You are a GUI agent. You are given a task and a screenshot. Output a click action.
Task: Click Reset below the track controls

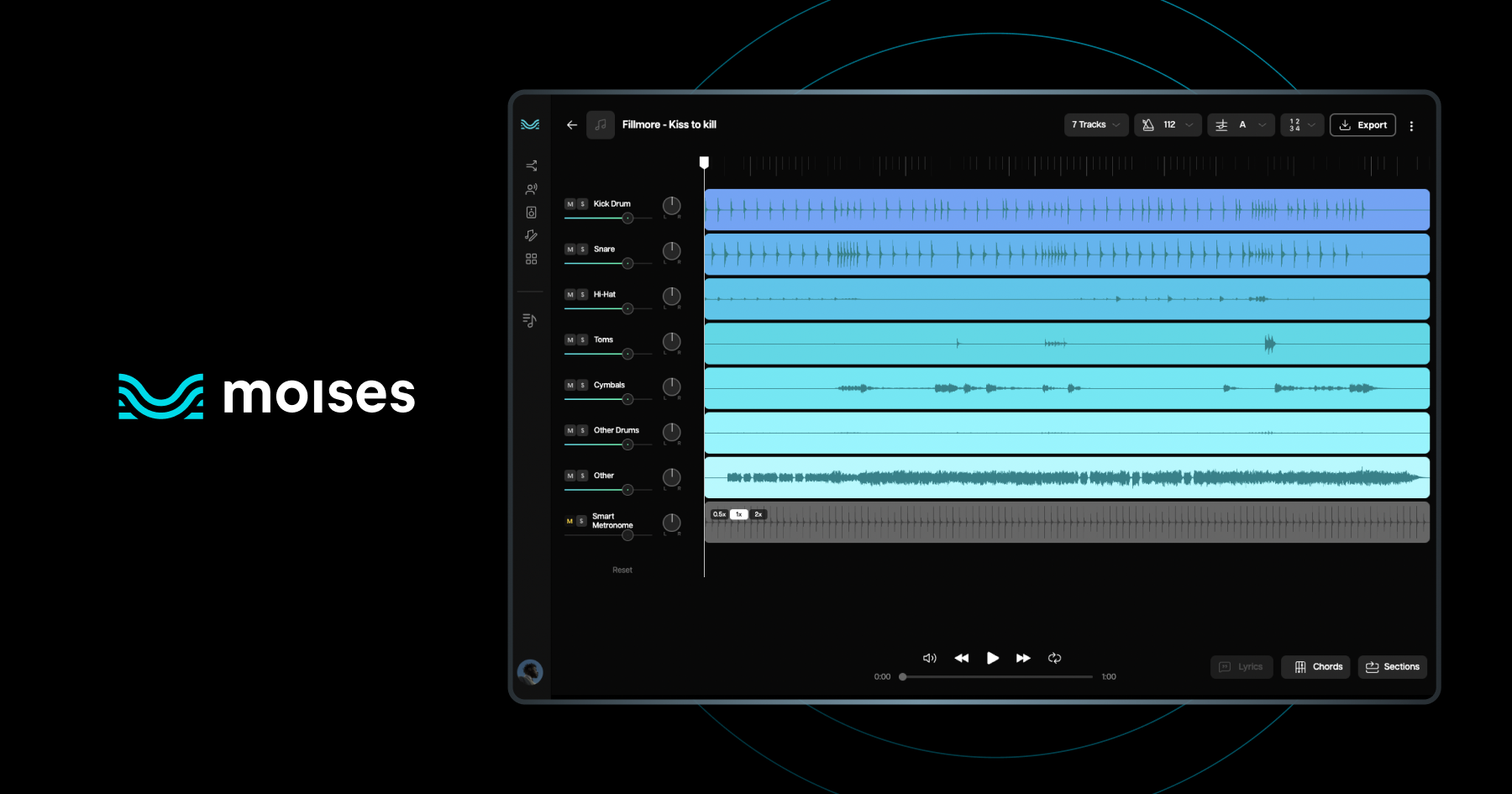pos(622,569)
